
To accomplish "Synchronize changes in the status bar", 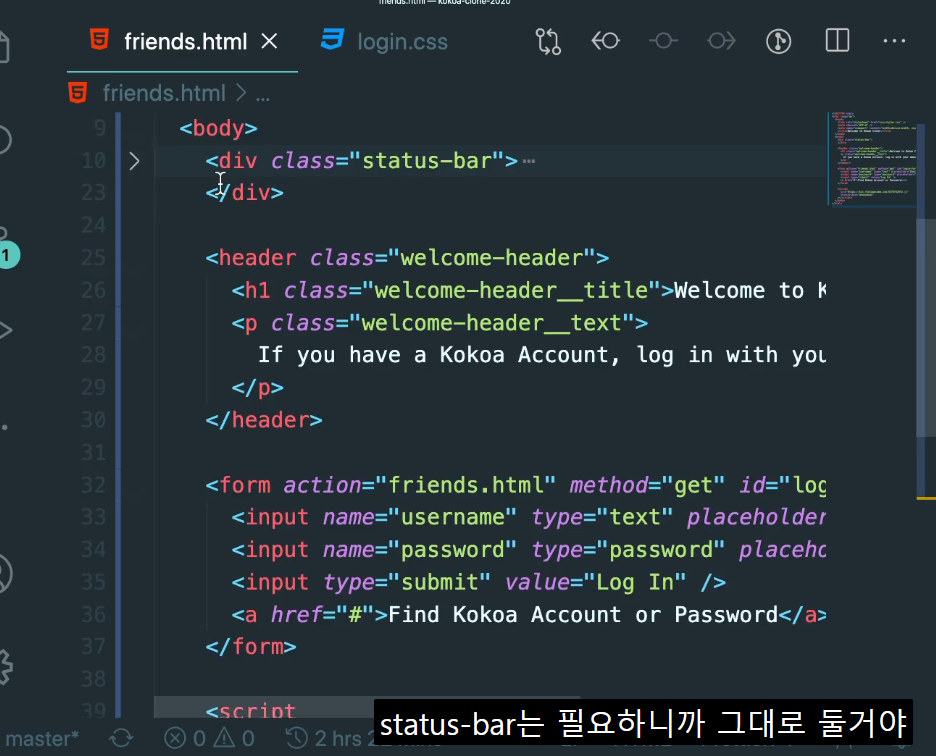I will (x=121, y=739).
